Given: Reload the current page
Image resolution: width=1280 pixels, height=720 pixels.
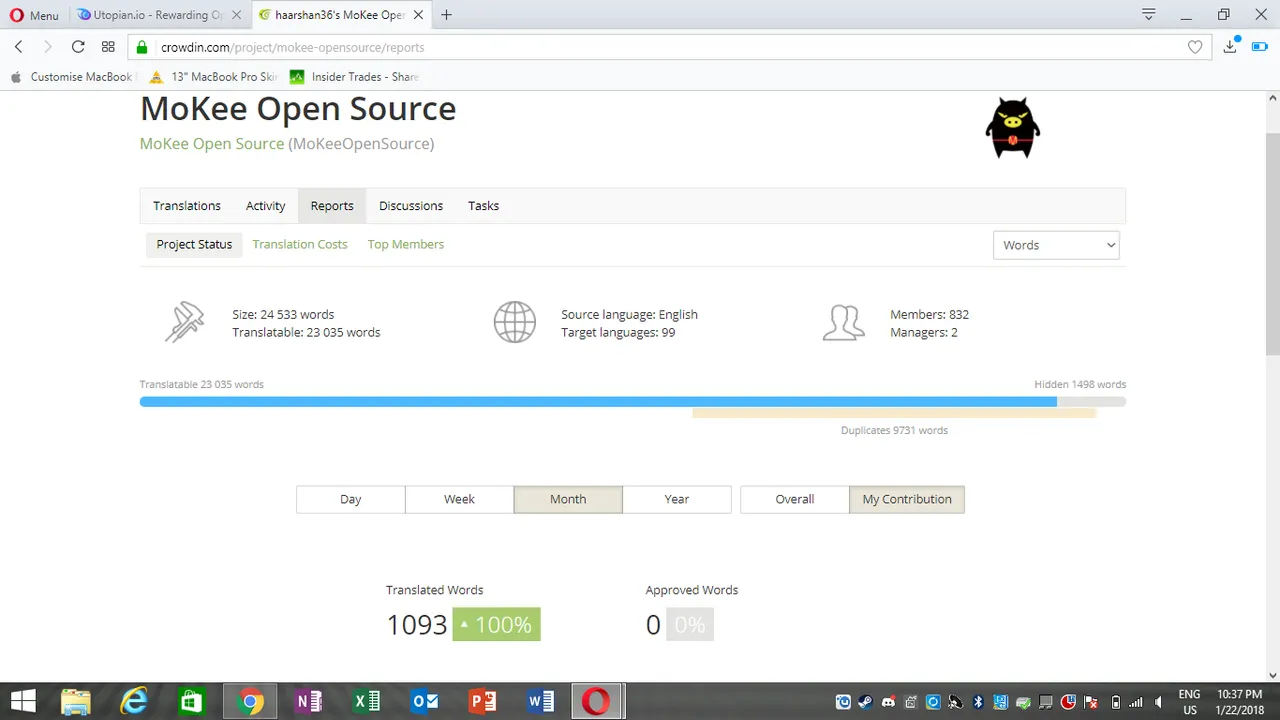Looking at the screenshot, I should pyautogui.click(x=78, y=47).
